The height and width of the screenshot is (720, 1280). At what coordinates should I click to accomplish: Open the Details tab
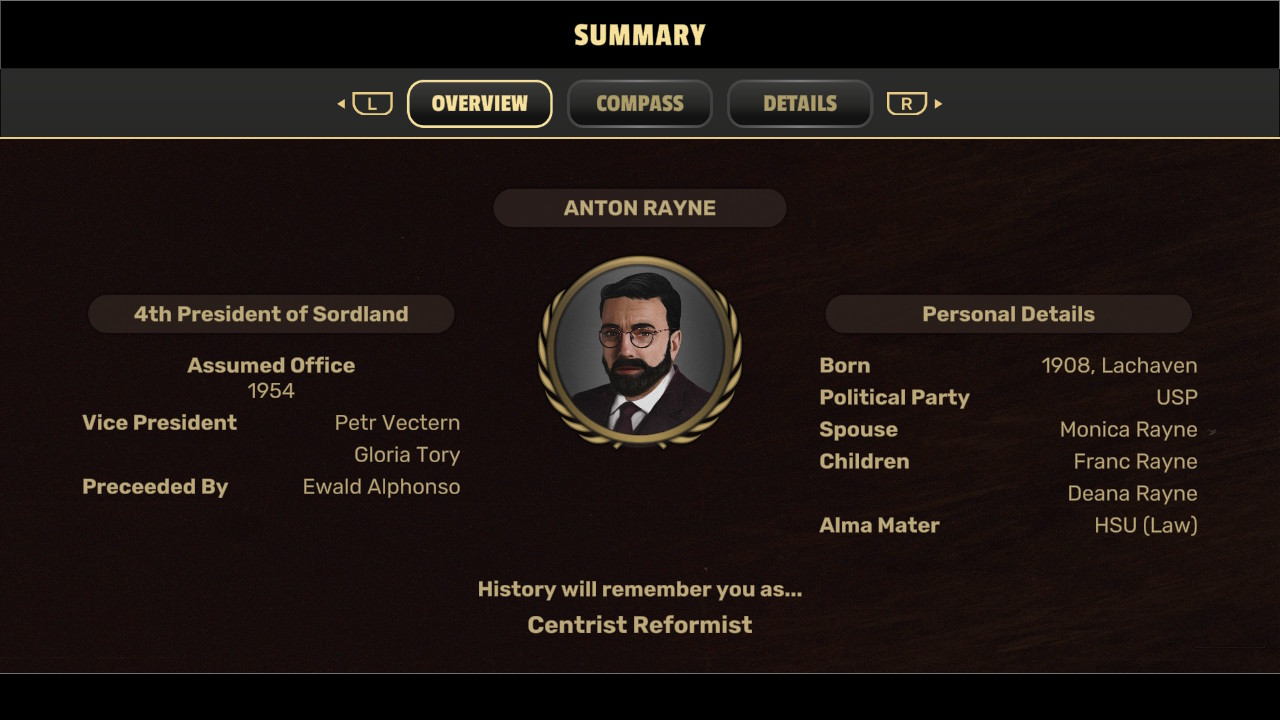[x=800, y=104]
